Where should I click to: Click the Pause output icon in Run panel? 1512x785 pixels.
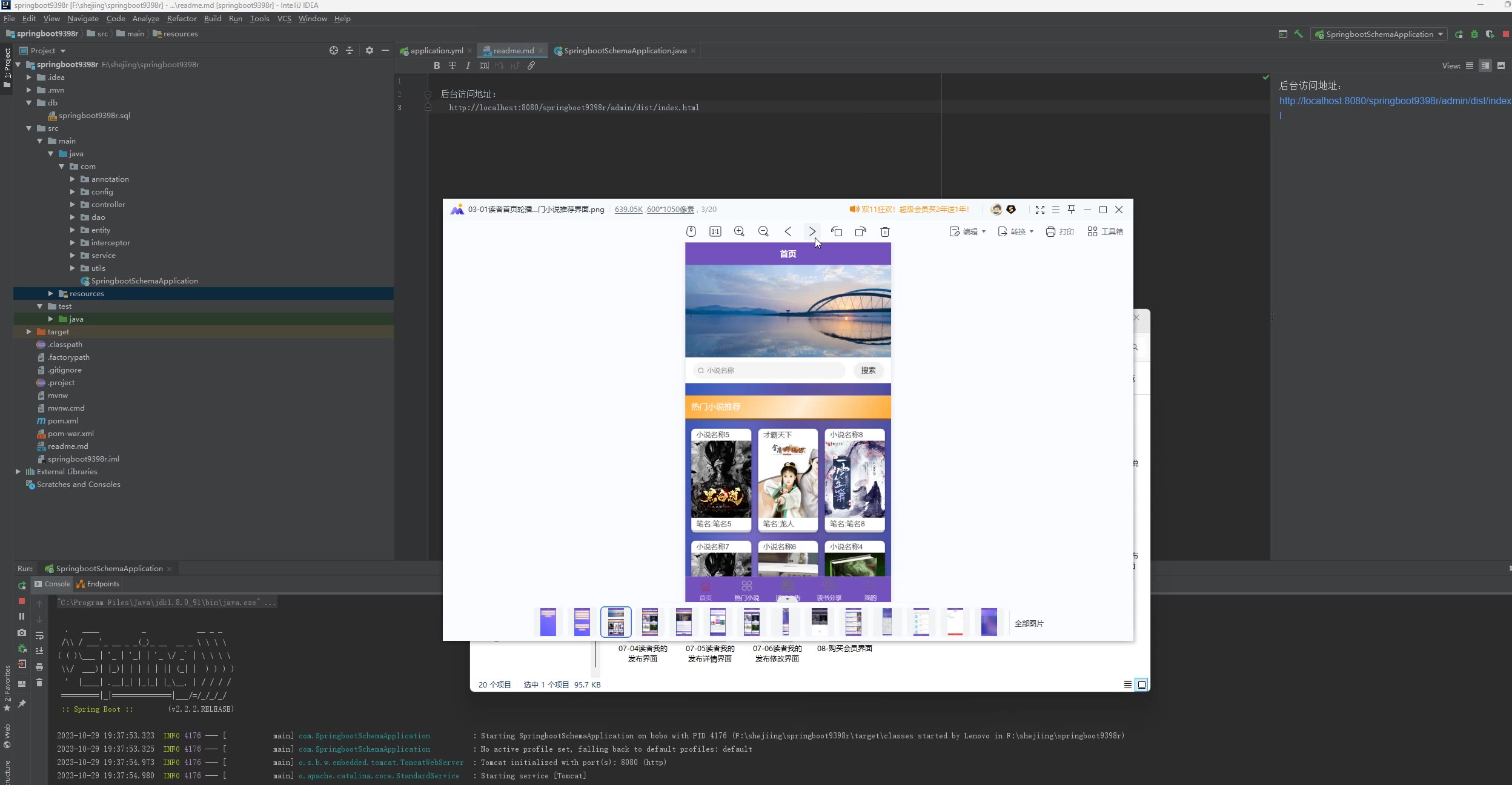22,617
